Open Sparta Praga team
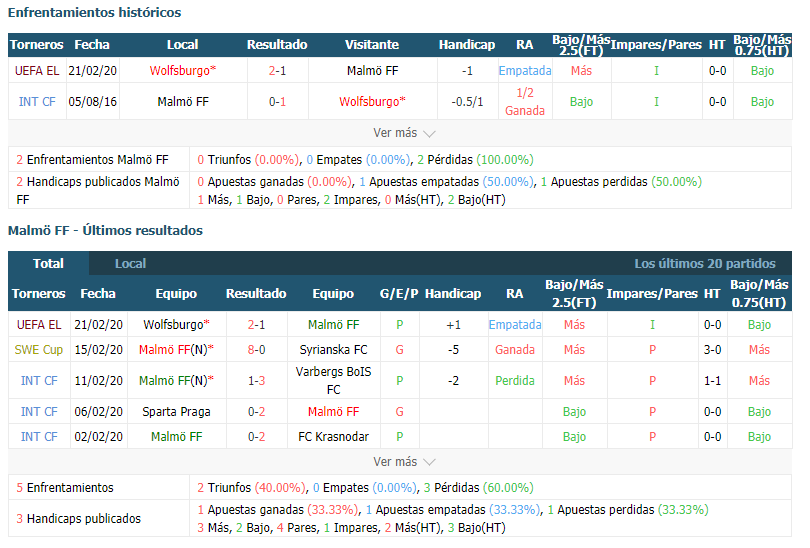Viewport: 810px width, 548px height. tap(176, 412)
